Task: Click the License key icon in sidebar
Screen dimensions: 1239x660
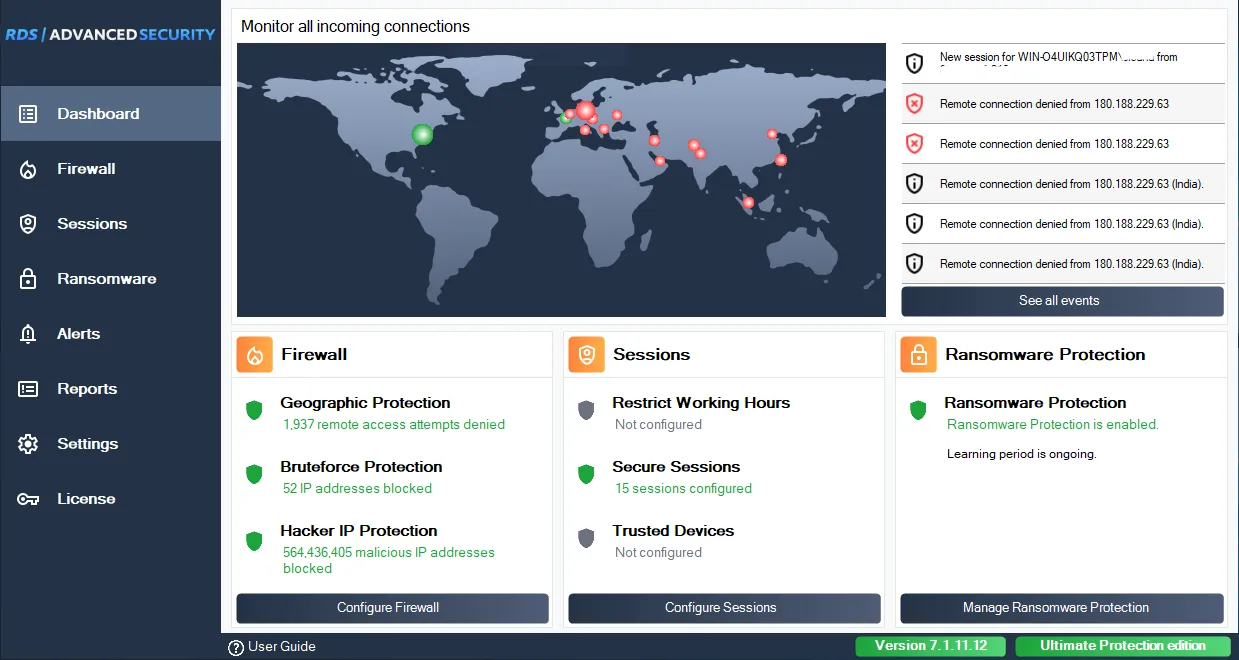Action: (x=28, y=499)
